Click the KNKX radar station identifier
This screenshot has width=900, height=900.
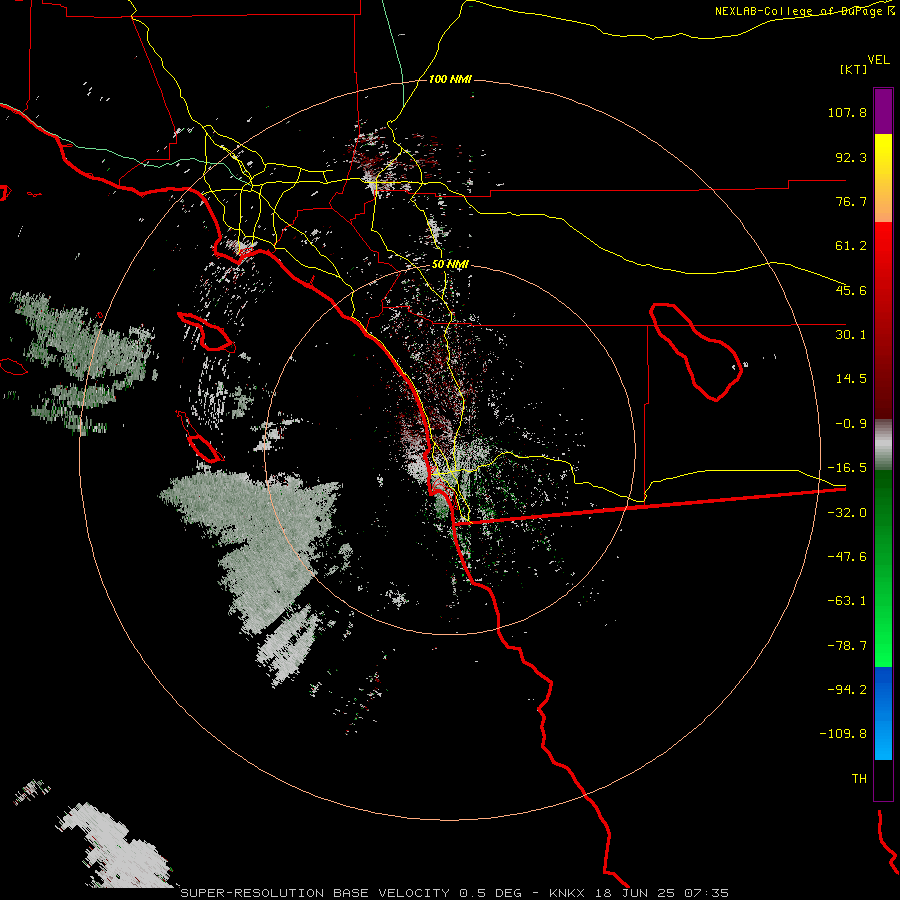point(565,893)
